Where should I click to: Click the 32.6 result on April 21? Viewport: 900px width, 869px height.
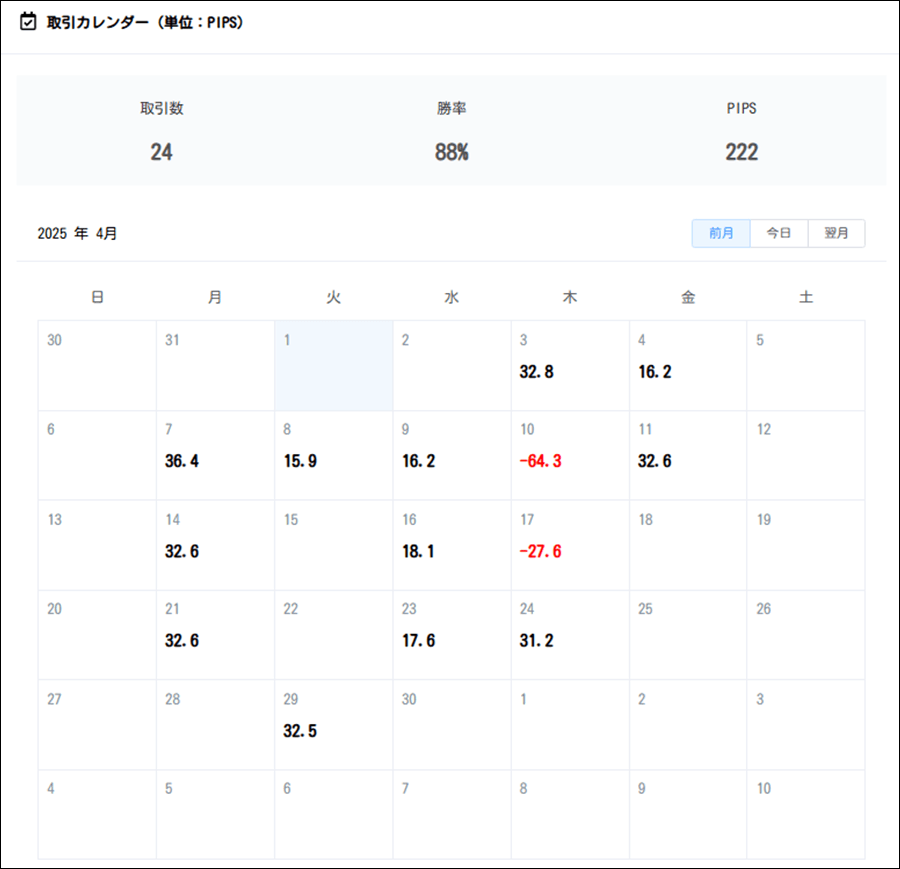coord(182,641)
